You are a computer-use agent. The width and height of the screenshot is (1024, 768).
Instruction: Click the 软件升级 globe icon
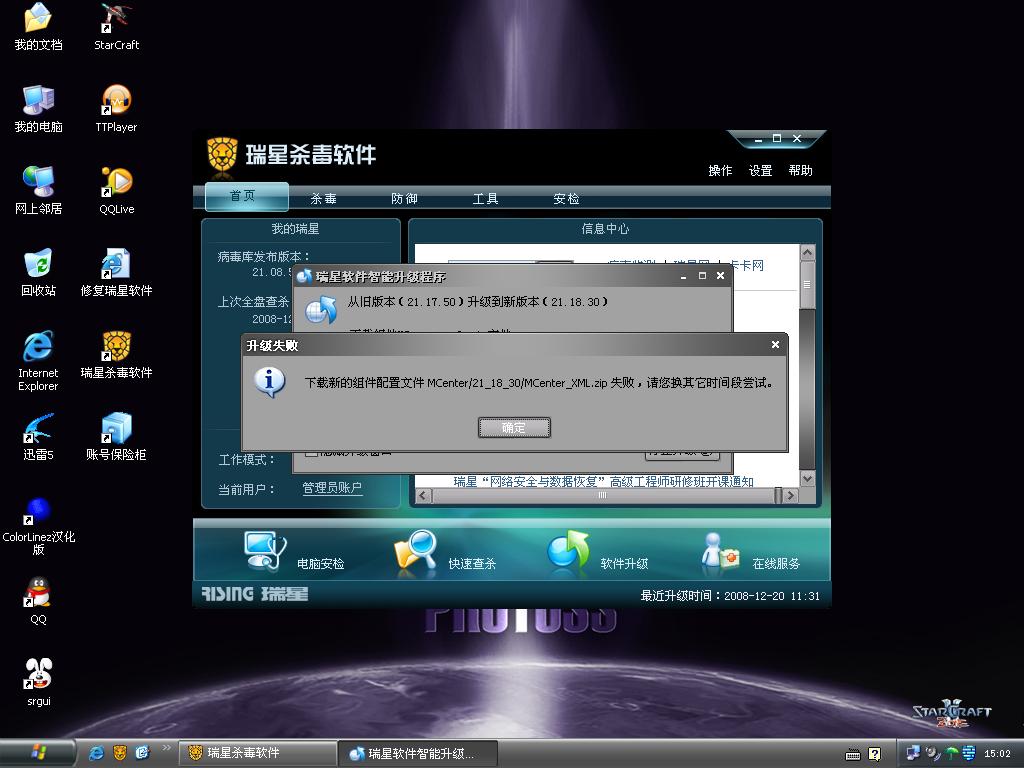[x=568, y=550]
